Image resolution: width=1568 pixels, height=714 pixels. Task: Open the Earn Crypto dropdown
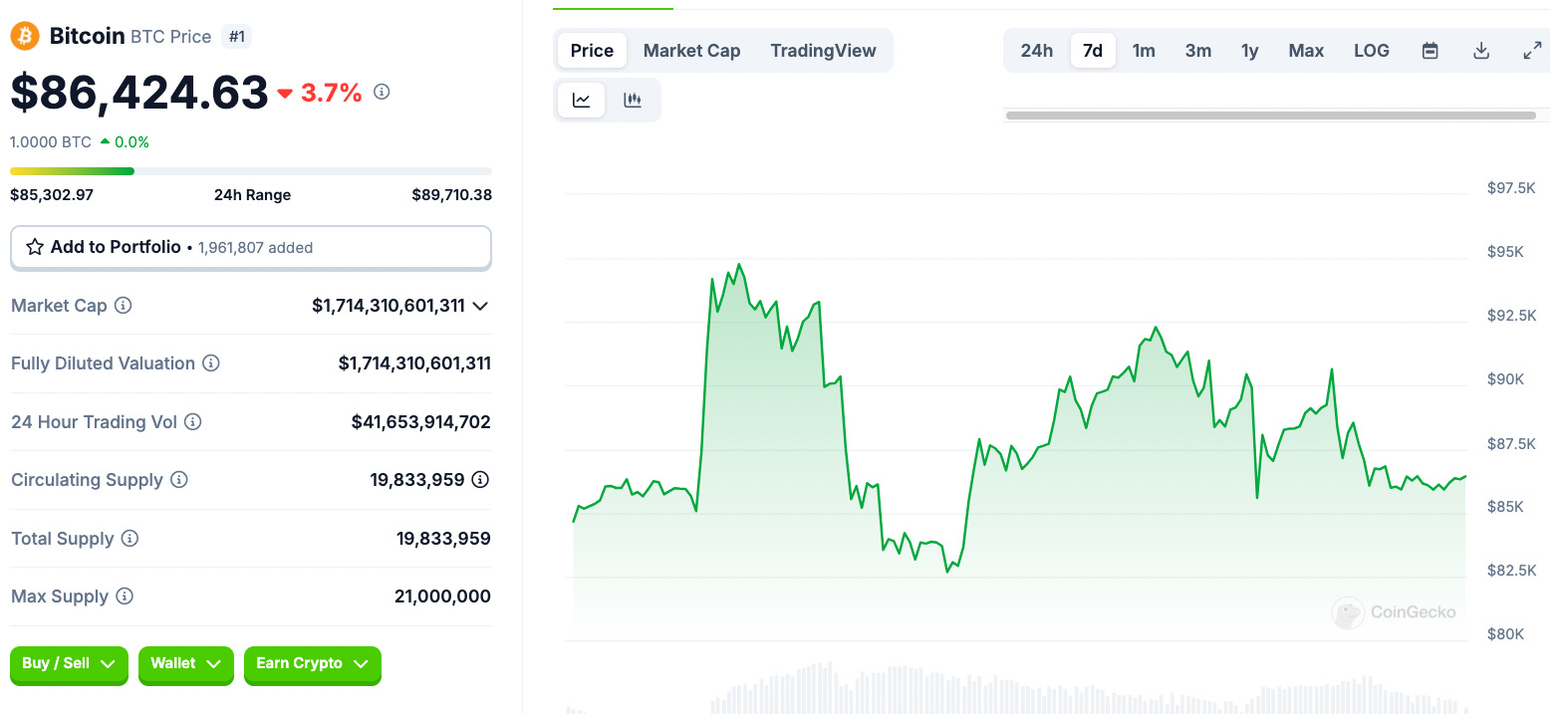(313, 664)
